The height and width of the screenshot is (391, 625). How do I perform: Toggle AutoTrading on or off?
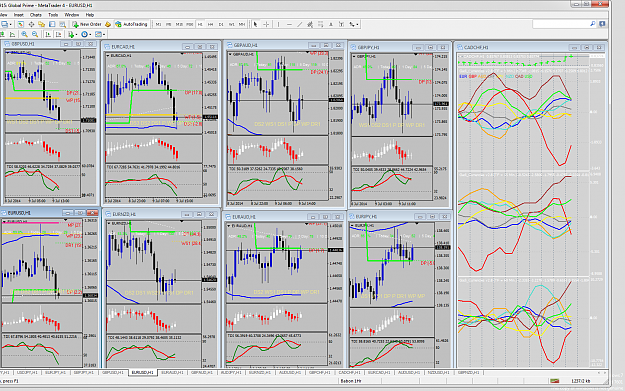(x=132, y=24)
